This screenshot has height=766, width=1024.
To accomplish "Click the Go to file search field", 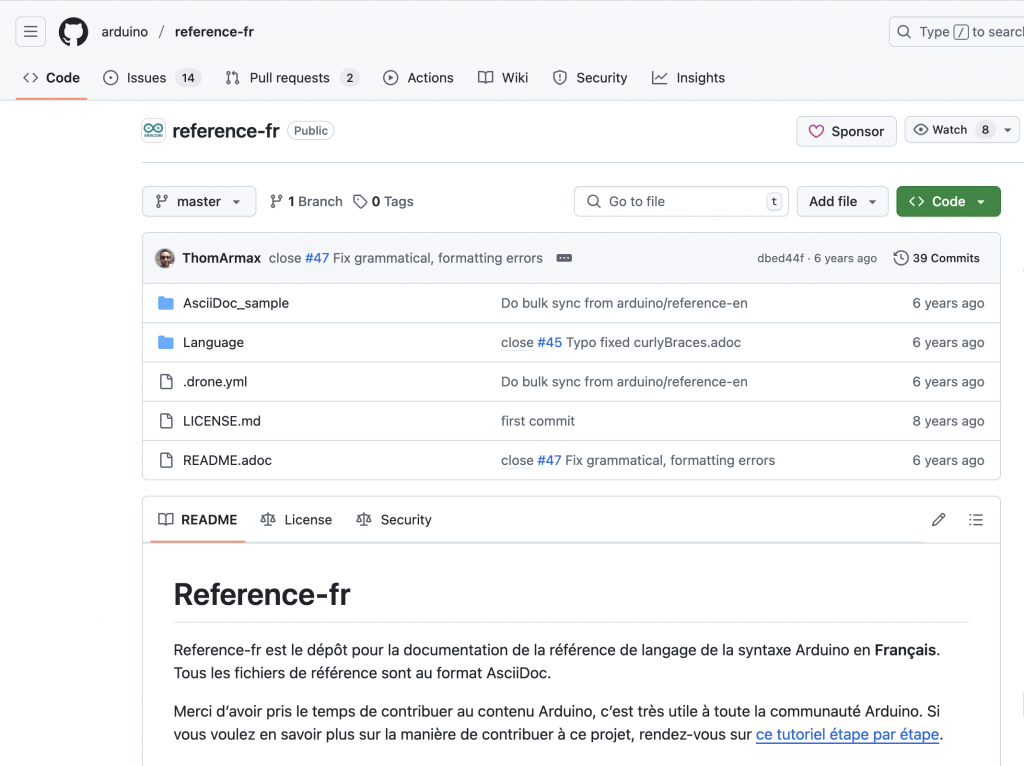I will click(681, 201).
